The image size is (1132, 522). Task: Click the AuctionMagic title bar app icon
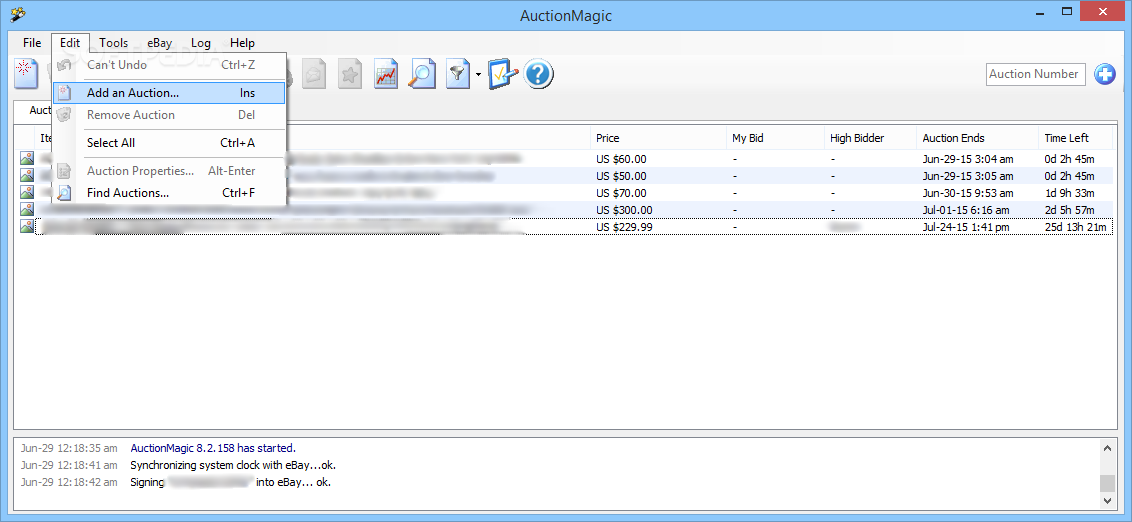tap(18, 14)
